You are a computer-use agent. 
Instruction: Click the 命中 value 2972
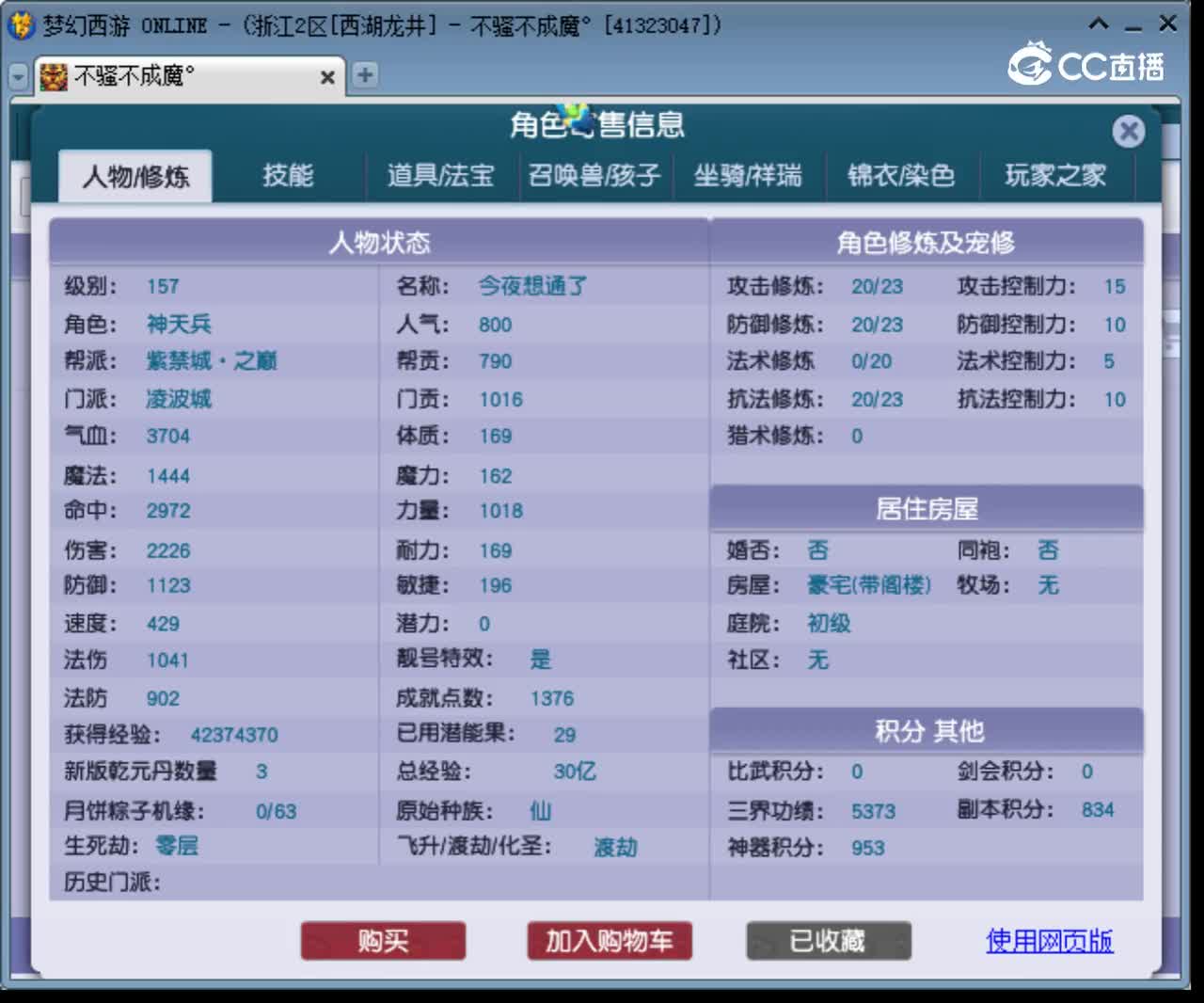pyautogui.click(x=168, y=511)
